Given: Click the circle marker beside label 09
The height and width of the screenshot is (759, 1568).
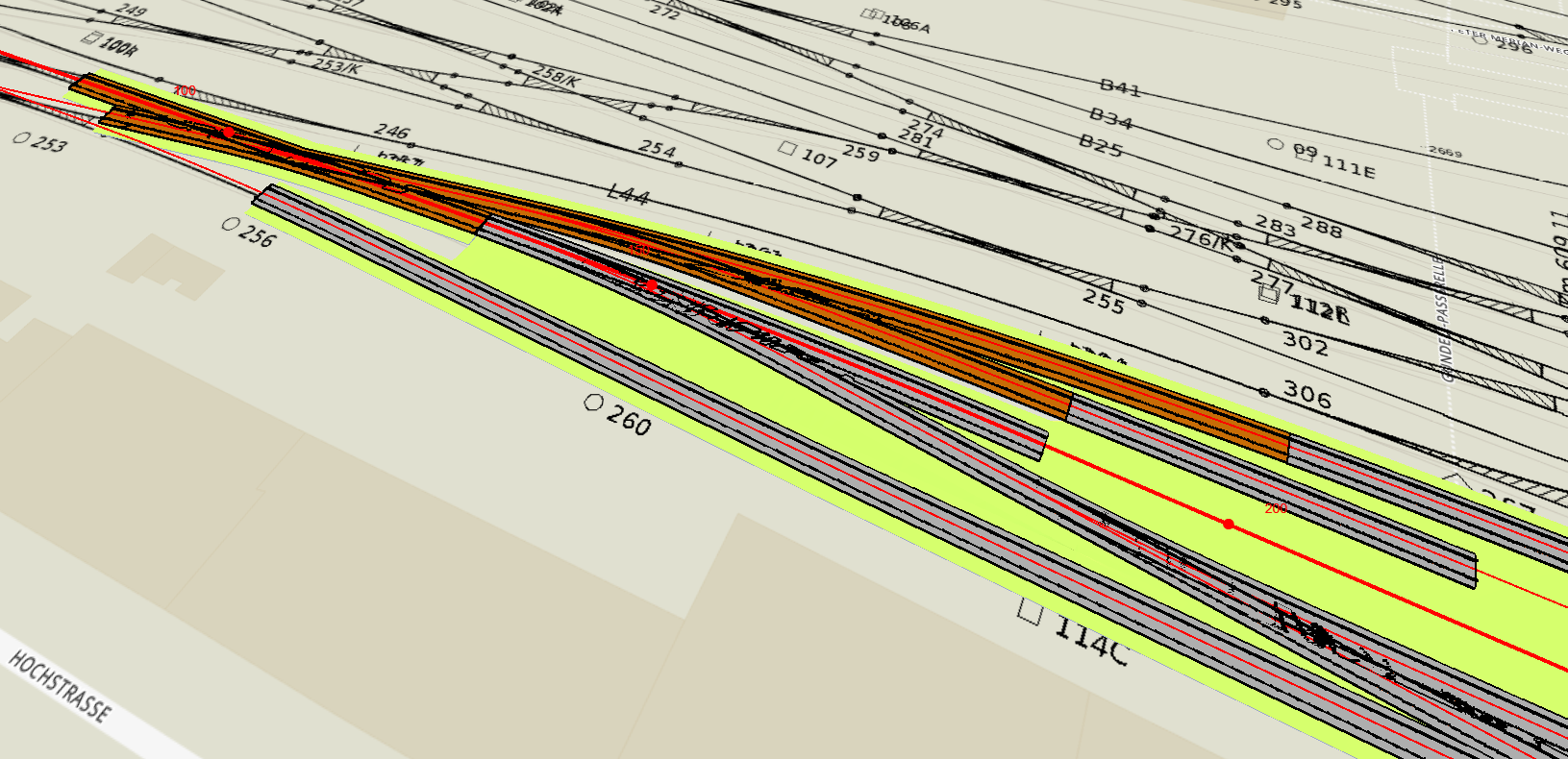Looking at the screenshot, I should pos(1275,144).
